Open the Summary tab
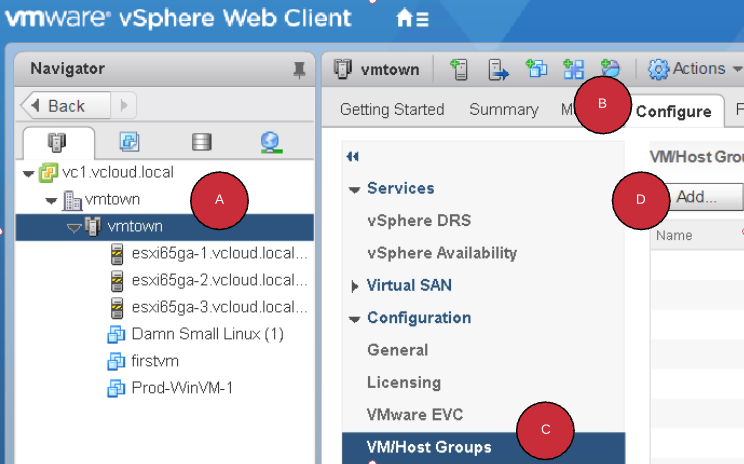This screenshot has height=464, width=744. click(x=504, y=110)
